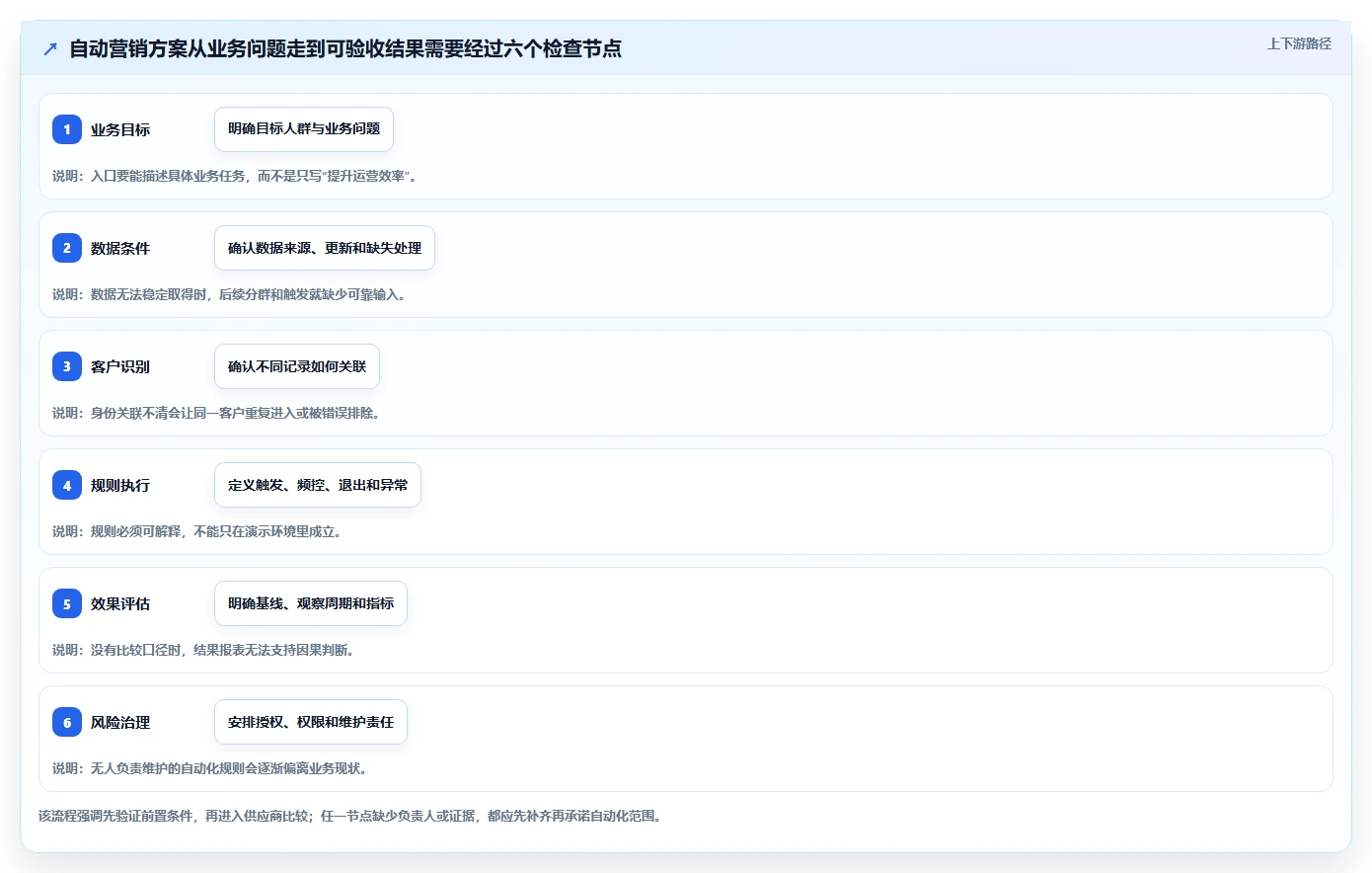1372x873 pixels.
Task: Click the arrow icon beside the title
Action: pyautogui.click(x=50, y=48)
